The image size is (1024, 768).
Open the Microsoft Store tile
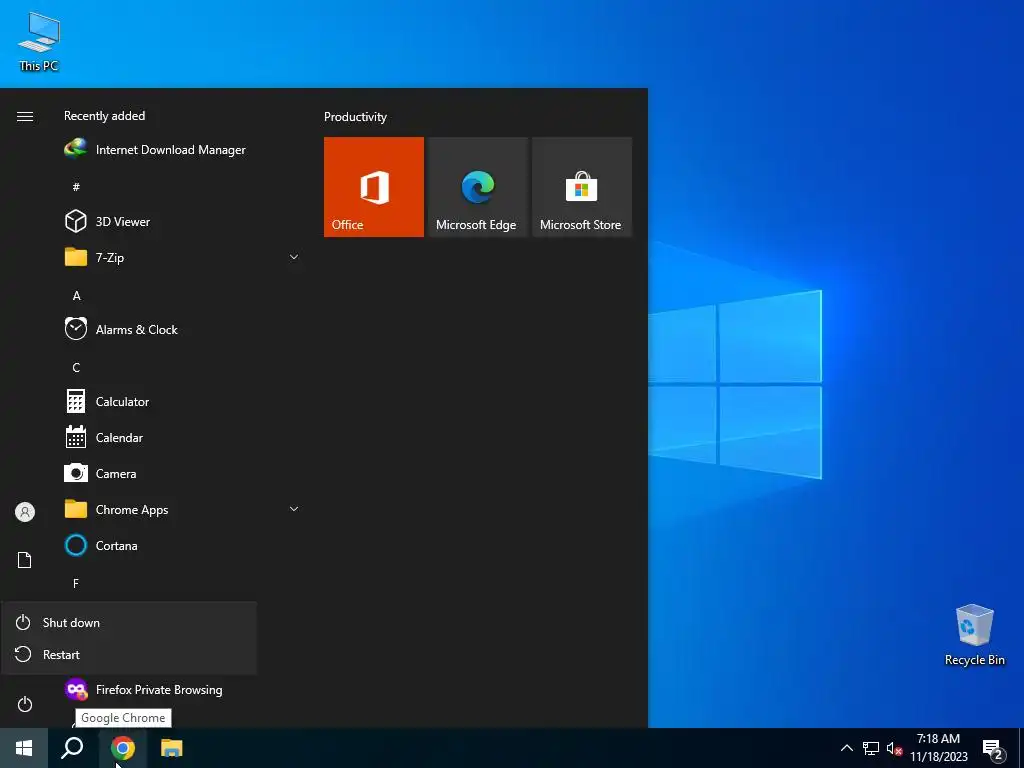click(x=582, y=187)
